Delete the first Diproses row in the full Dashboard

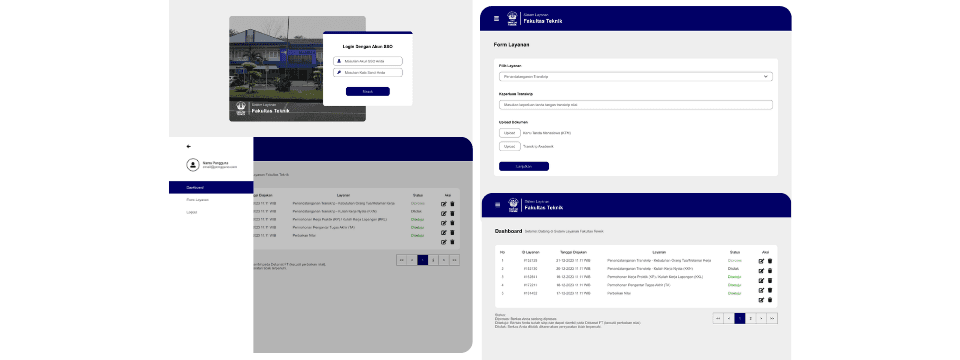tap(770, 261)
